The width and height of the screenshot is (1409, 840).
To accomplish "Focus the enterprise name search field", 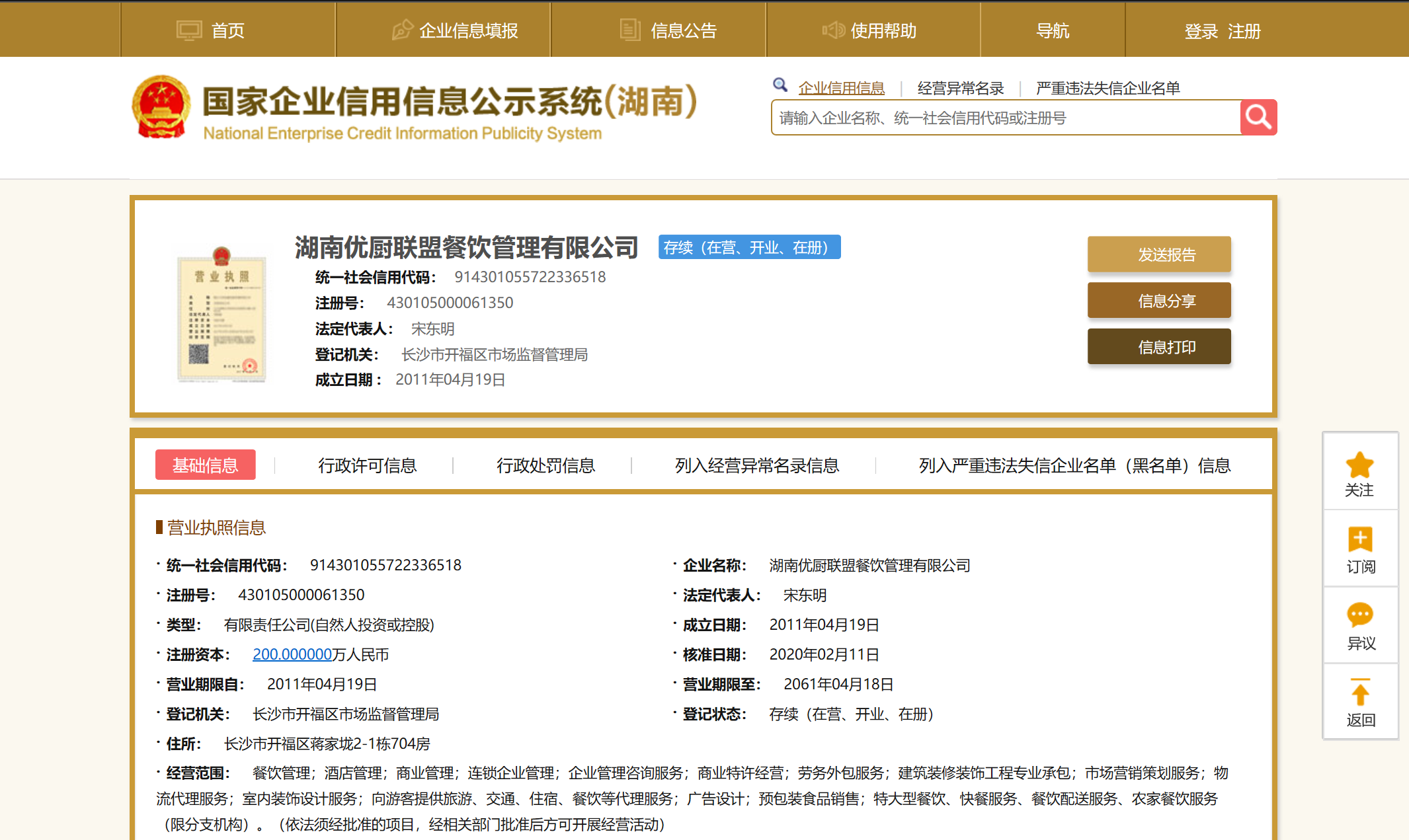I will click(x=1005, y=118).
